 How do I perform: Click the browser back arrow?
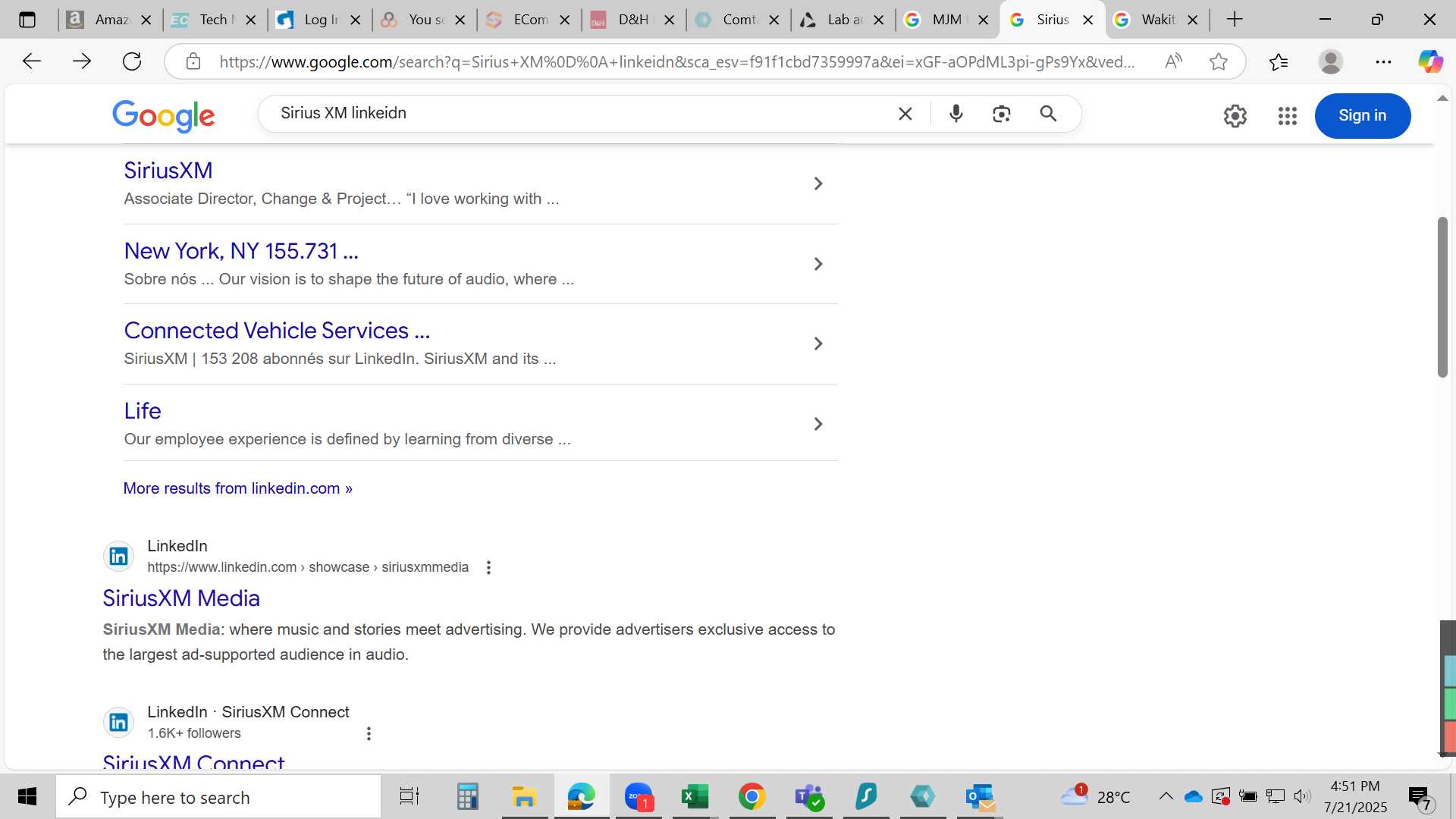(x=31, y=61)
